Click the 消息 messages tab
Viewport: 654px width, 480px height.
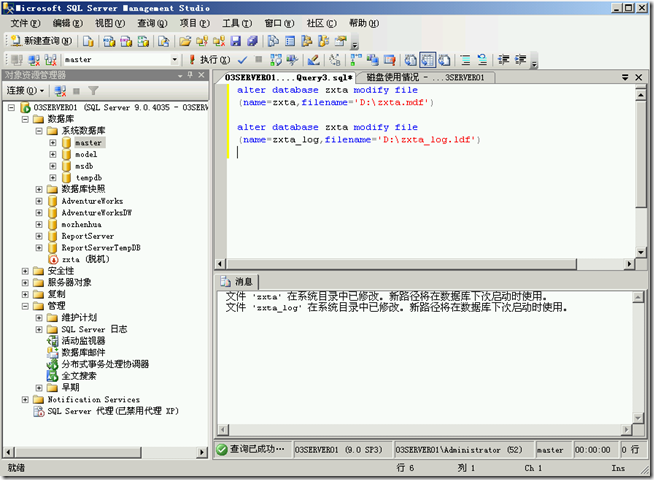coord(237,282)
